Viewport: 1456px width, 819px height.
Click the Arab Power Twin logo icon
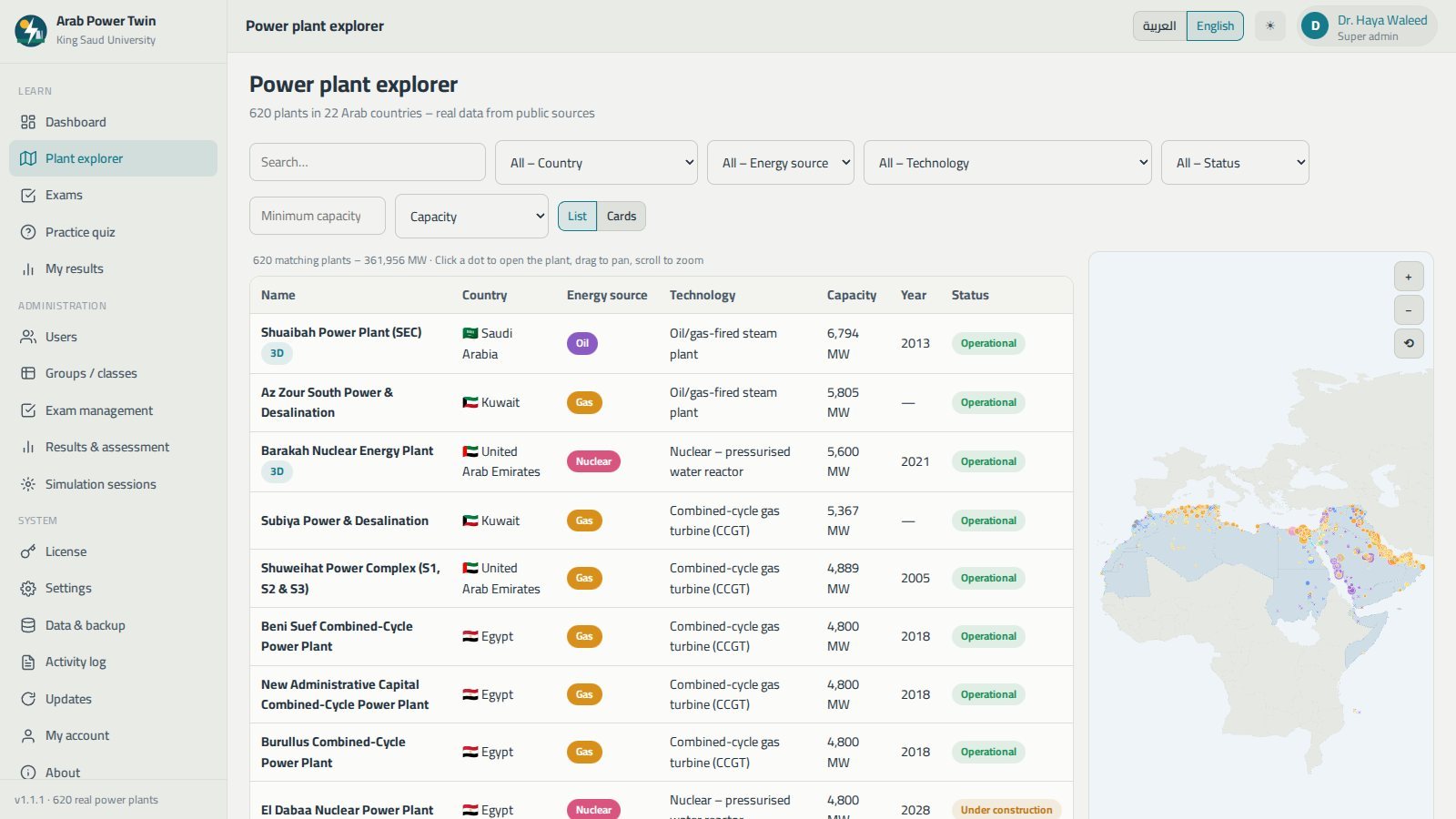[x=31, y=30]
